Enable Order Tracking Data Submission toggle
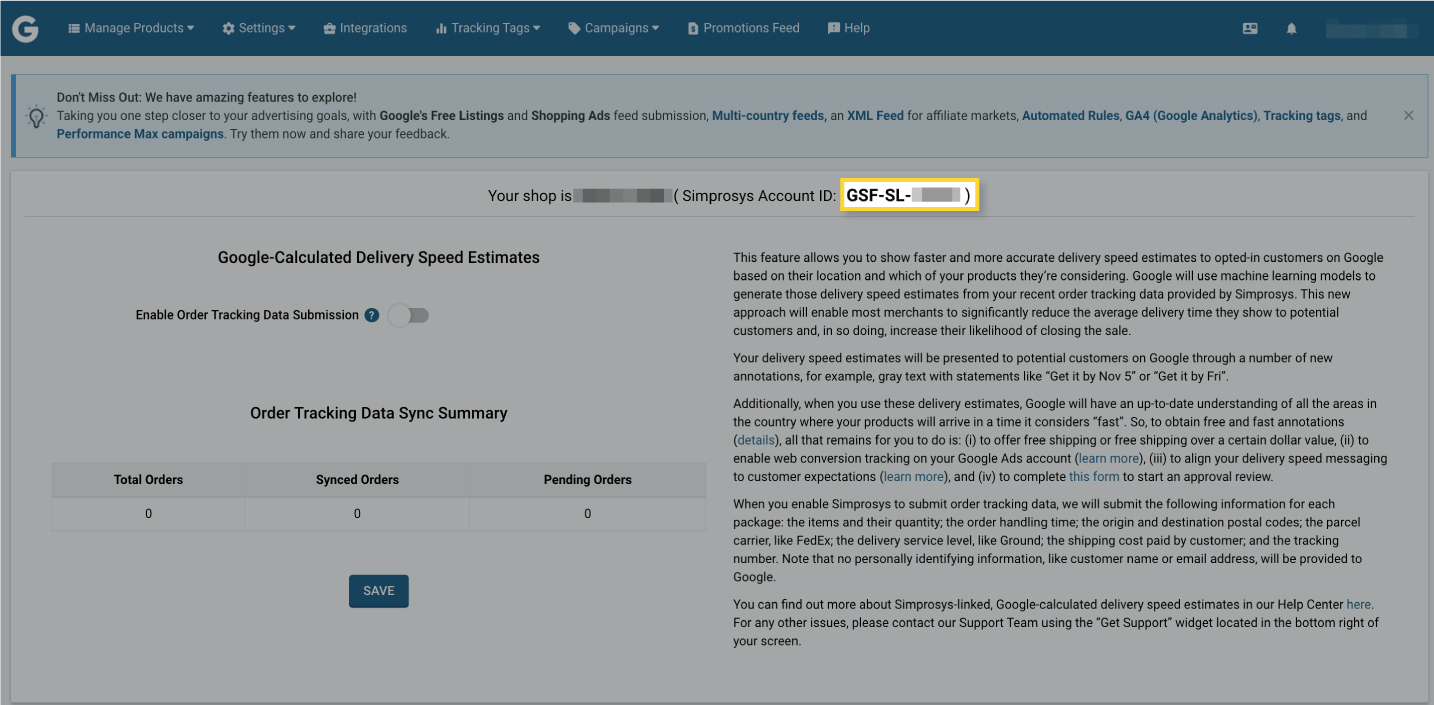This screenshot has height=705, width=1434. coord(408,315)
